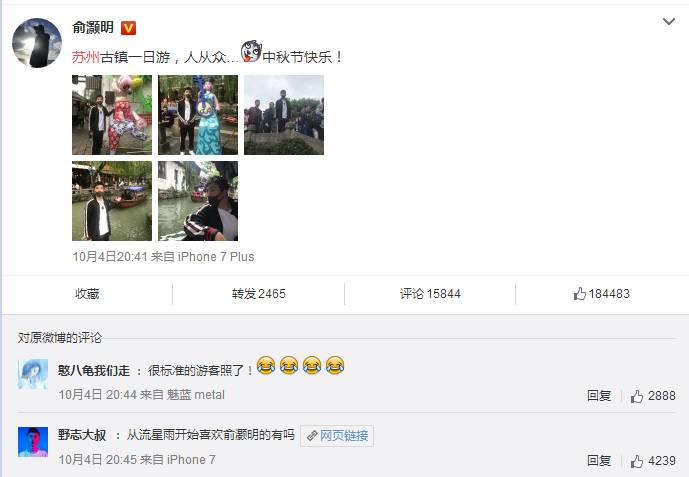
Task: Click the 苏州 location link
Action: tap(86, 57)
